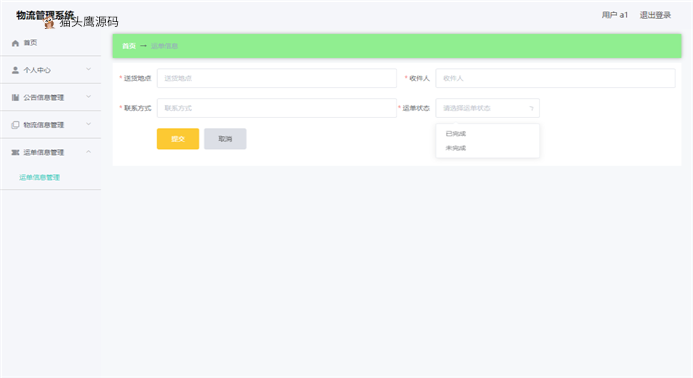Click the yellow 提交 button
693x378 pixels.
click(178, 139)
